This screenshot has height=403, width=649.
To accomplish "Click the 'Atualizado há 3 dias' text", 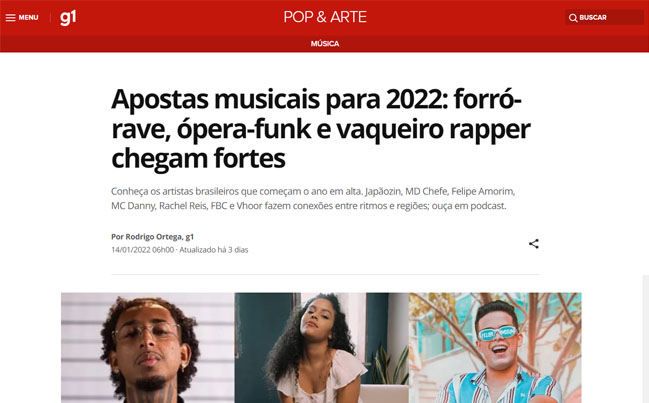I will [x=214, y=250].
